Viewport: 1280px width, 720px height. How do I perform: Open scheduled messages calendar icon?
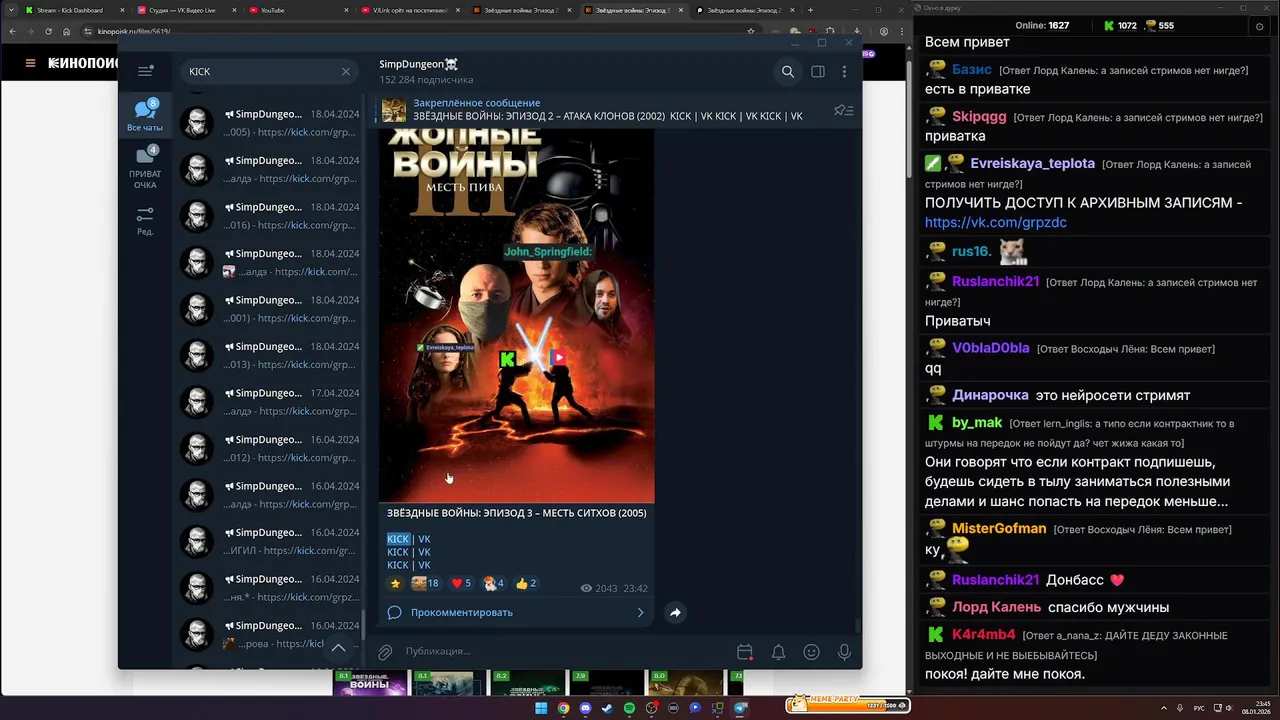pos(745,652)
